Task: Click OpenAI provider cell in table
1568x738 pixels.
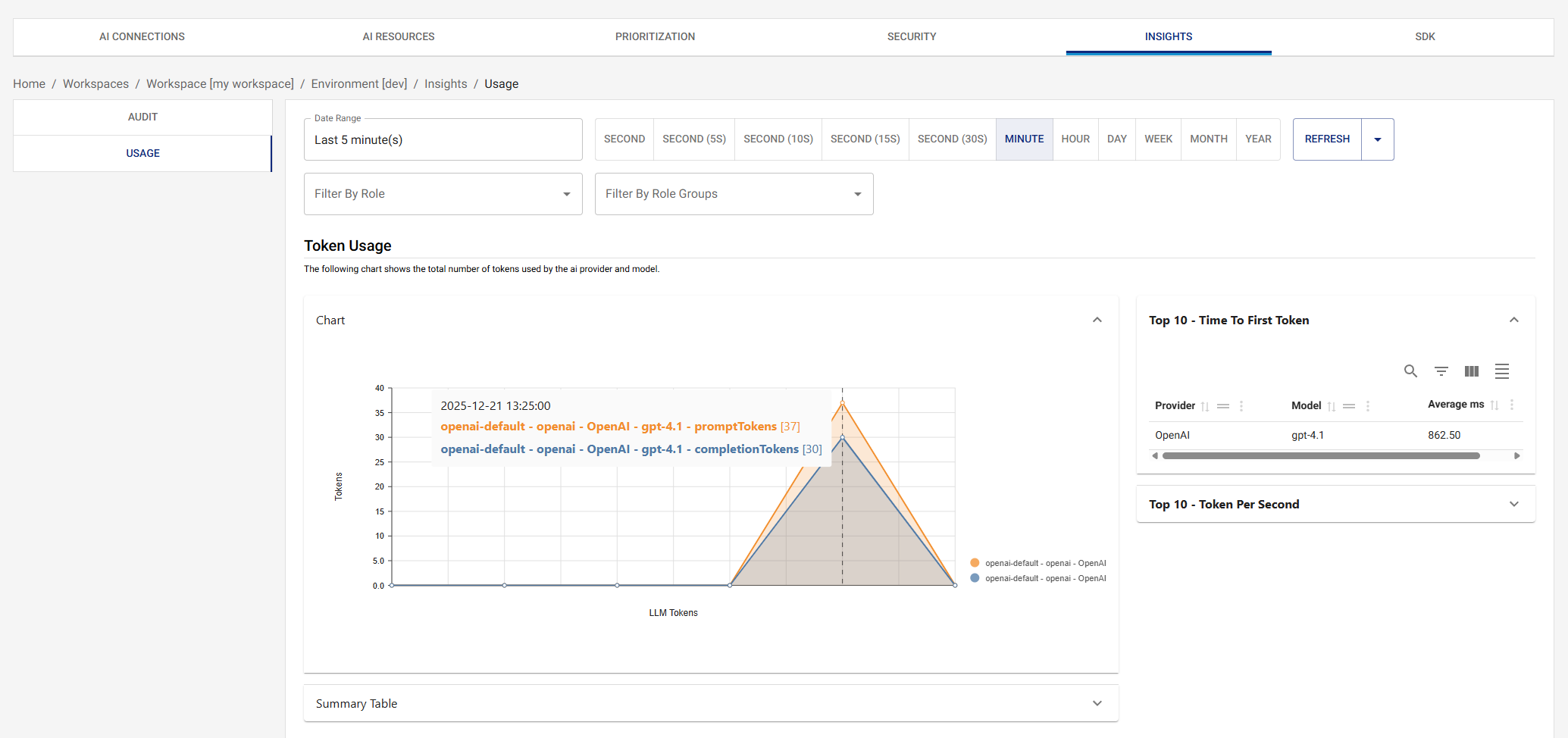Action: 1172,435
